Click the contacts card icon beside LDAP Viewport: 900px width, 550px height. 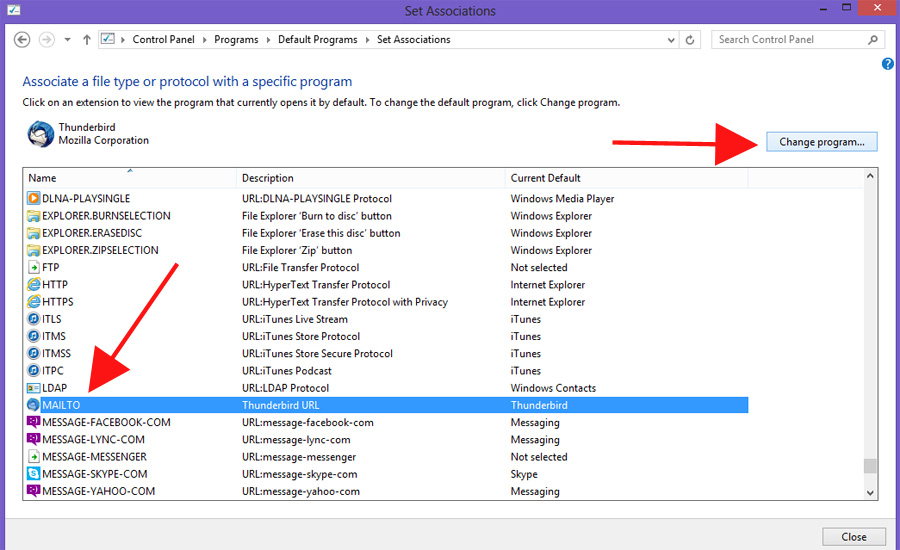tap(33, 388)
